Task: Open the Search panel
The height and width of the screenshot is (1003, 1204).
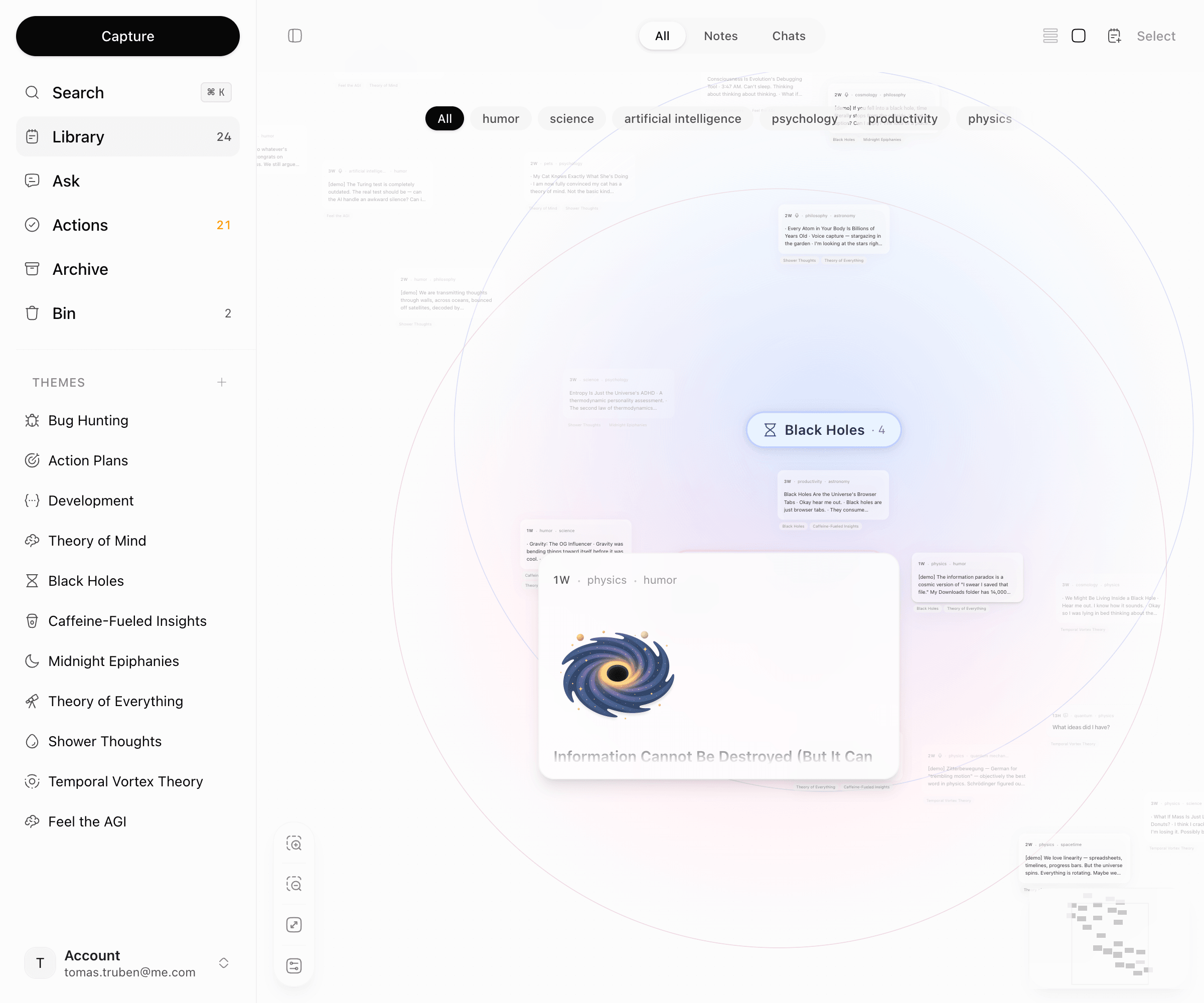Action: point(79,92)
